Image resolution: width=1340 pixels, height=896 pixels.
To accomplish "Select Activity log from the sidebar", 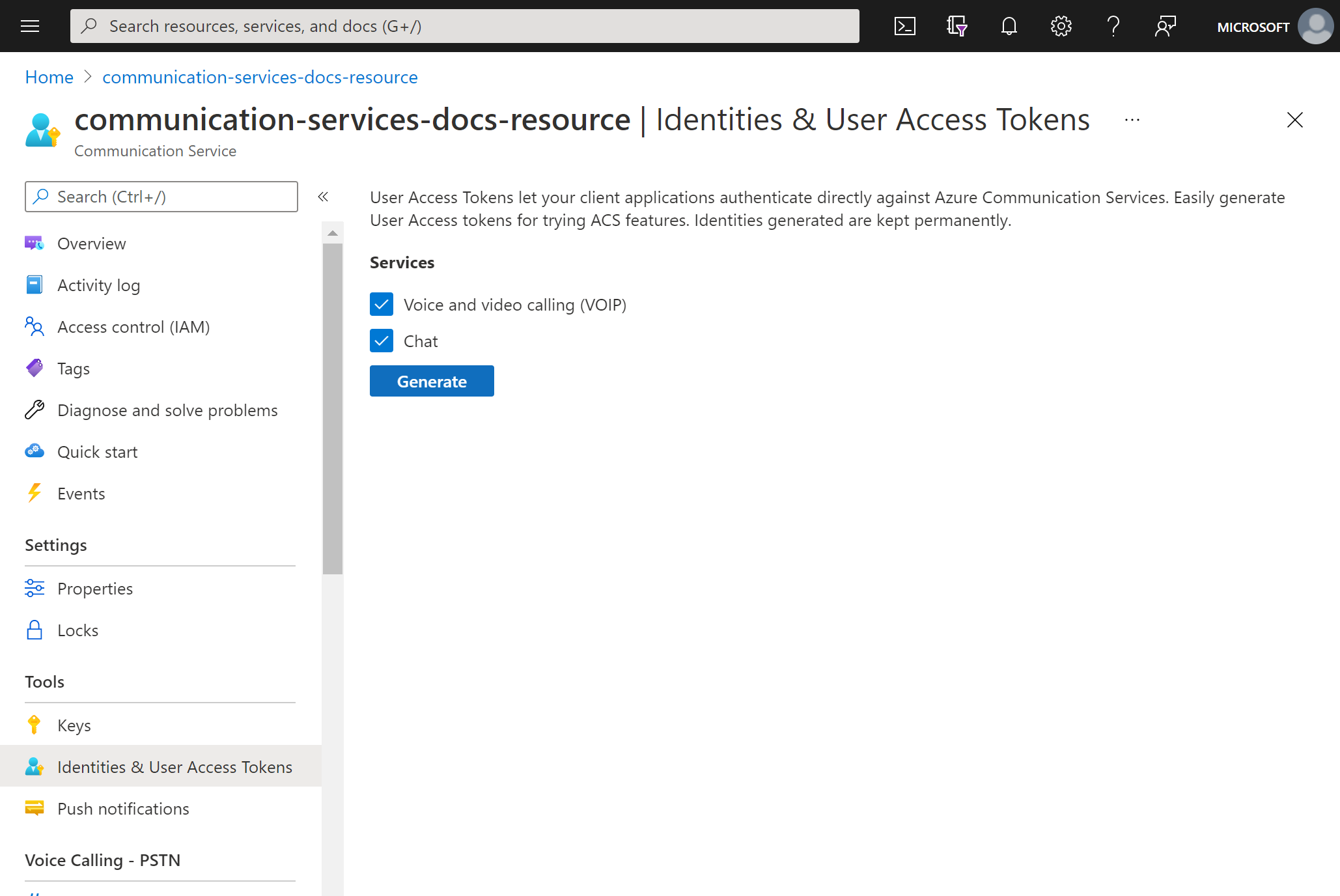I will point(98,284).
